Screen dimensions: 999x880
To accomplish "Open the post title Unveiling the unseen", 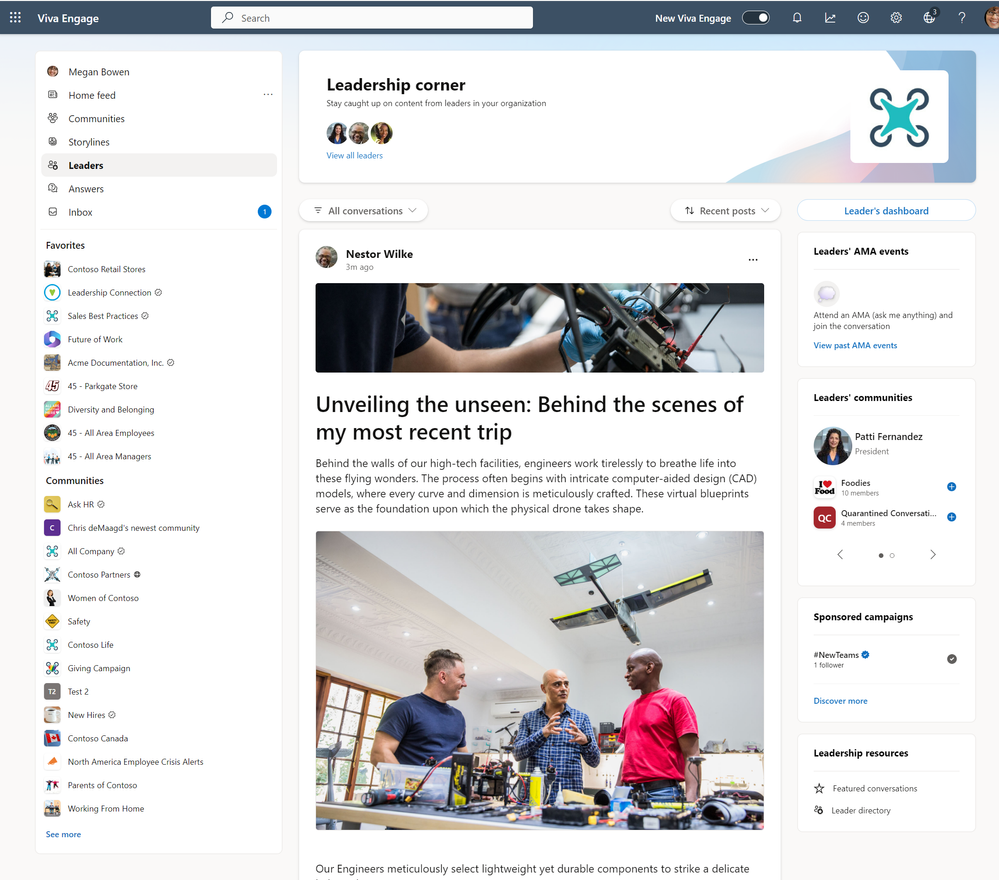I will click(x=529, y=418).
